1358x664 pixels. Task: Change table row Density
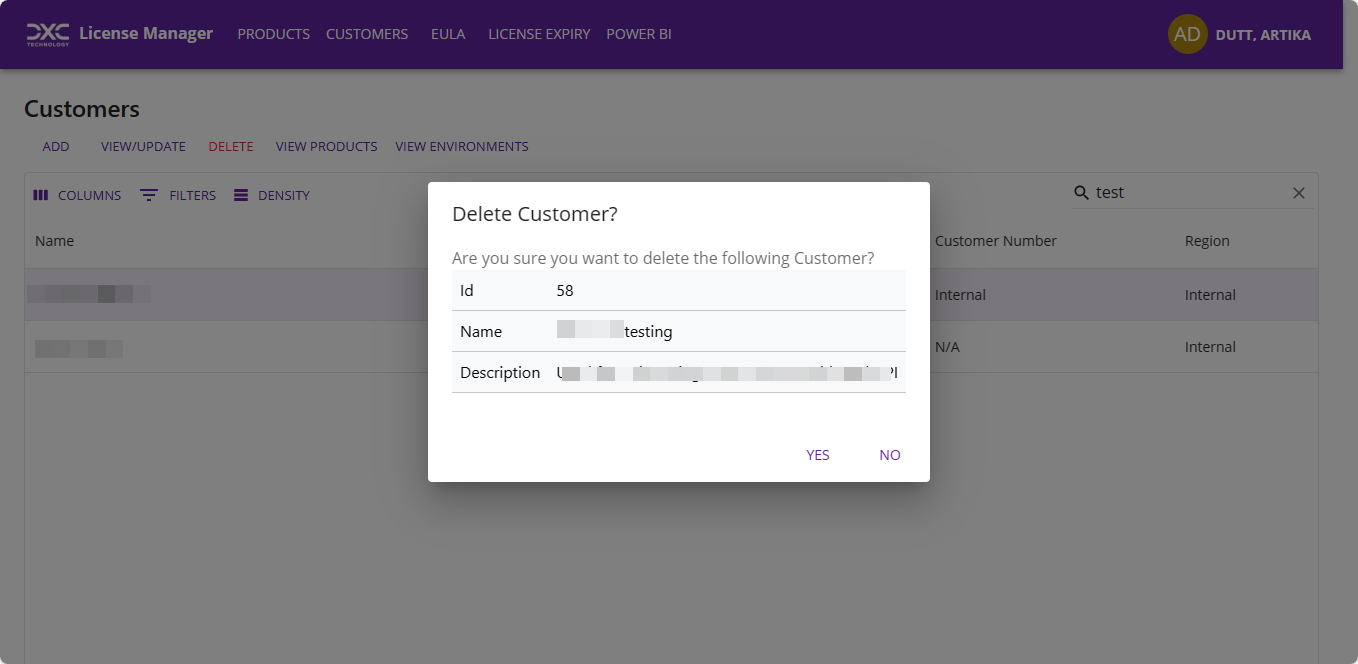[x=270, y=195]
